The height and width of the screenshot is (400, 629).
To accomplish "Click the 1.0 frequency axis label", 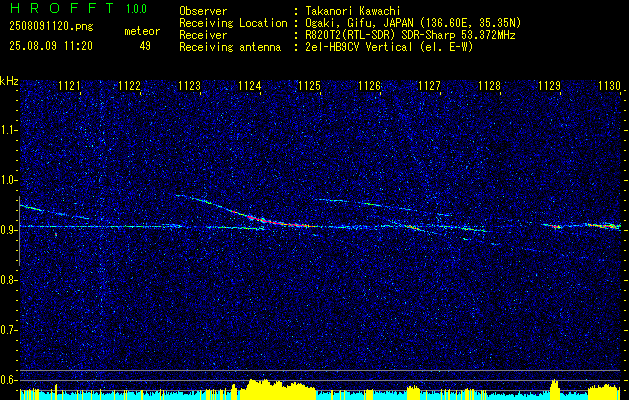I will 7,181.
